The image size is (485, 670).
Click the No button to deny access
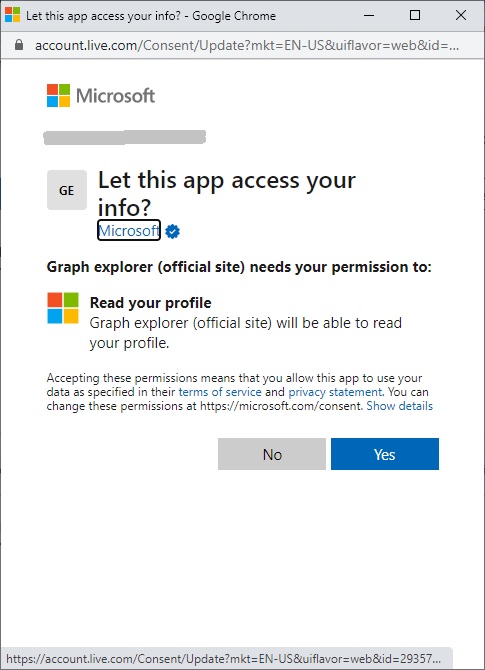click(x=272, y=454)
